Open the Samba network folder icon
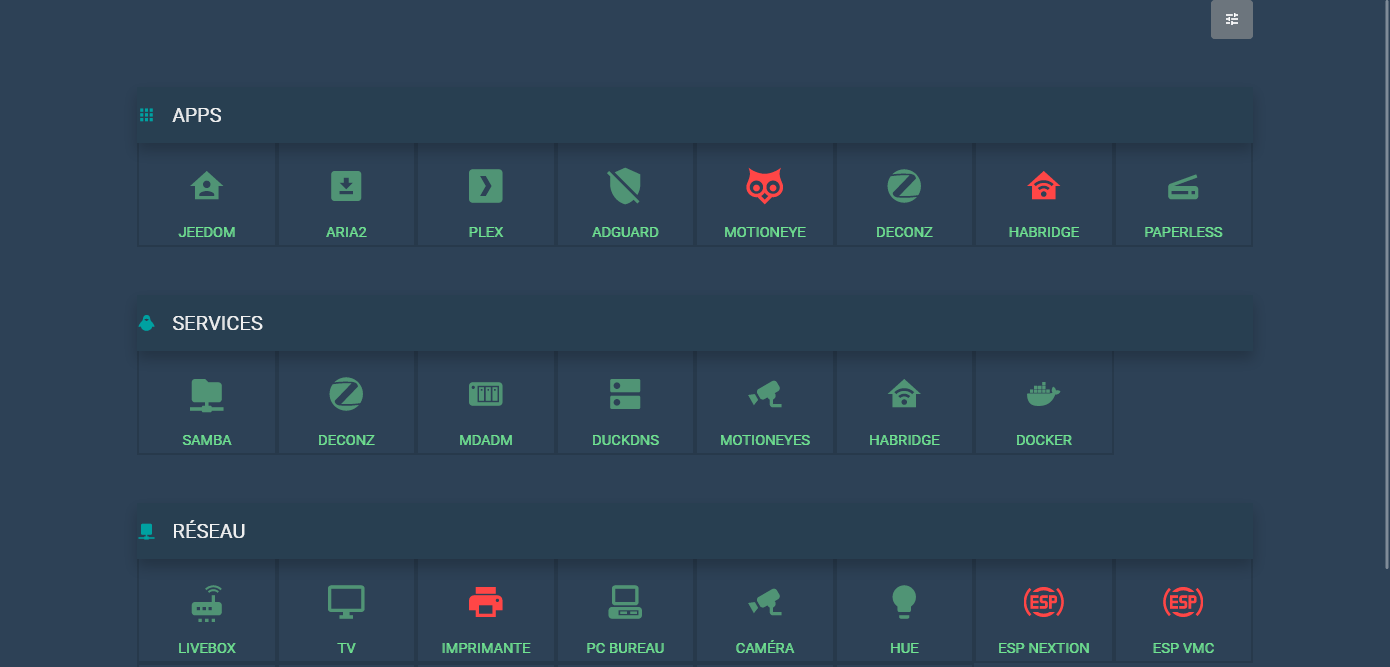The width and height of the screenshot is (1390, 667). pos(207,395)
